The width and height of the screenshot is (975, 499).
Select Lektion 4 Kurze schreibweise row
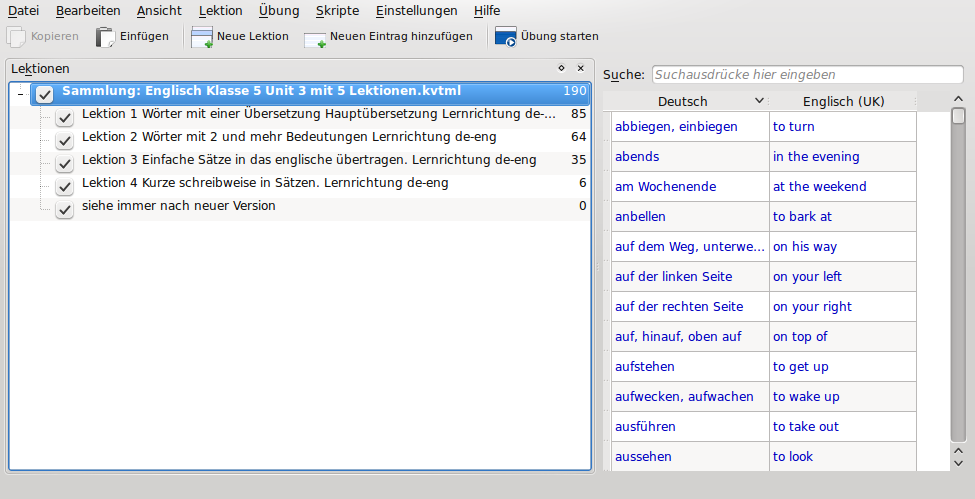[x=300, y=187]
